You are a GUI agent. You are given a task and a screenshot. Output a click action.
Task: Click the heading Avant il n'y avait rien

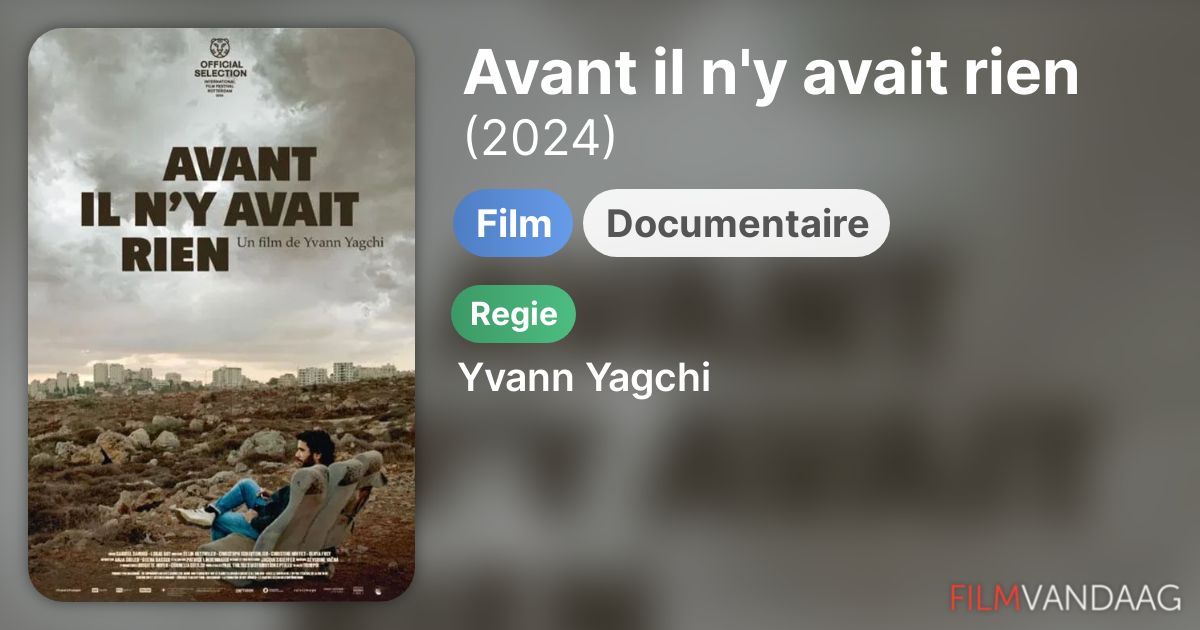pyautogui.click(x=771, y=72)
